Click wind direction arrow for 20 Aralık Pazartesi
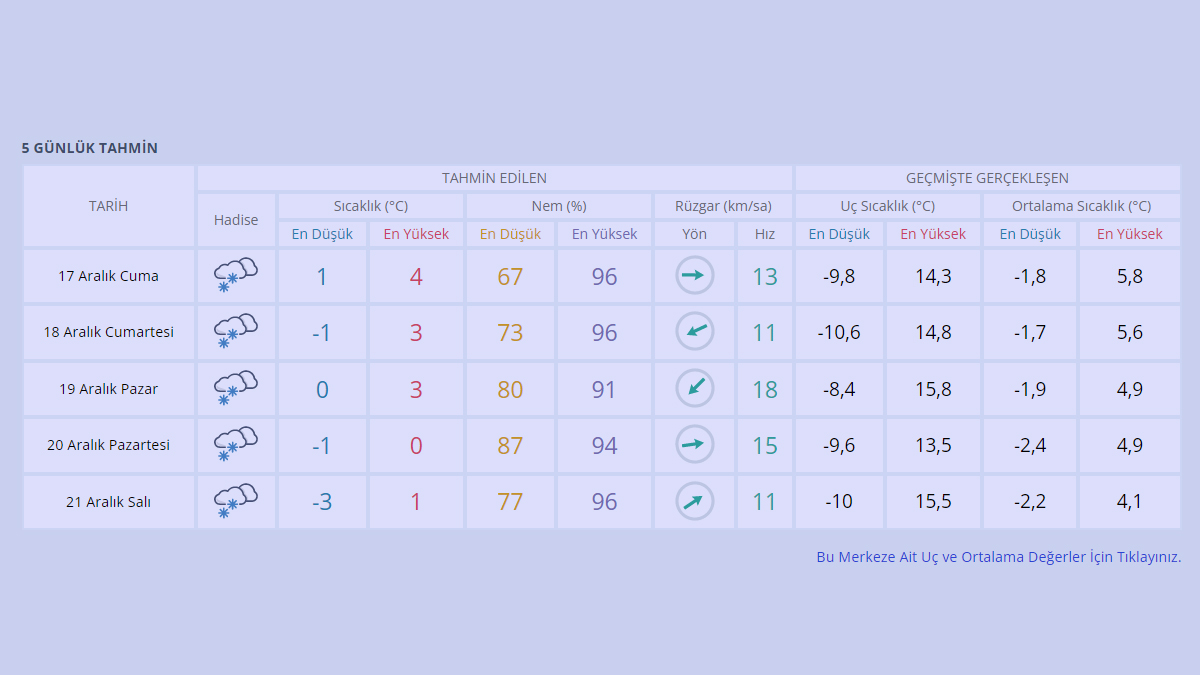 coord(694,445)
